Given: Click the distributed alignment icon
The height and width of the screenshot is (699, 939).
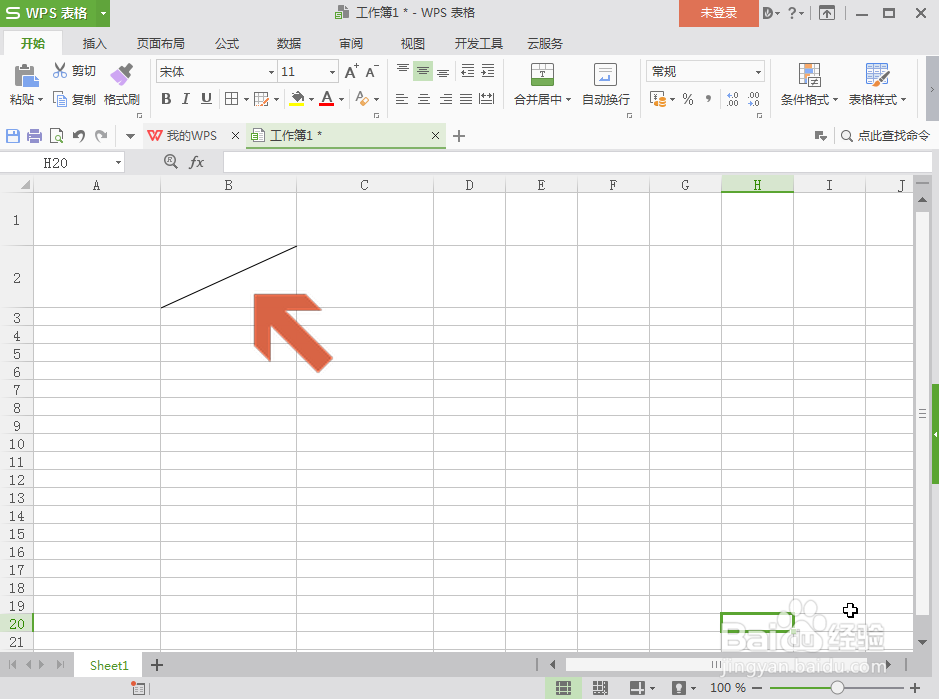Looking at the screenshot, I should point(486,99).
